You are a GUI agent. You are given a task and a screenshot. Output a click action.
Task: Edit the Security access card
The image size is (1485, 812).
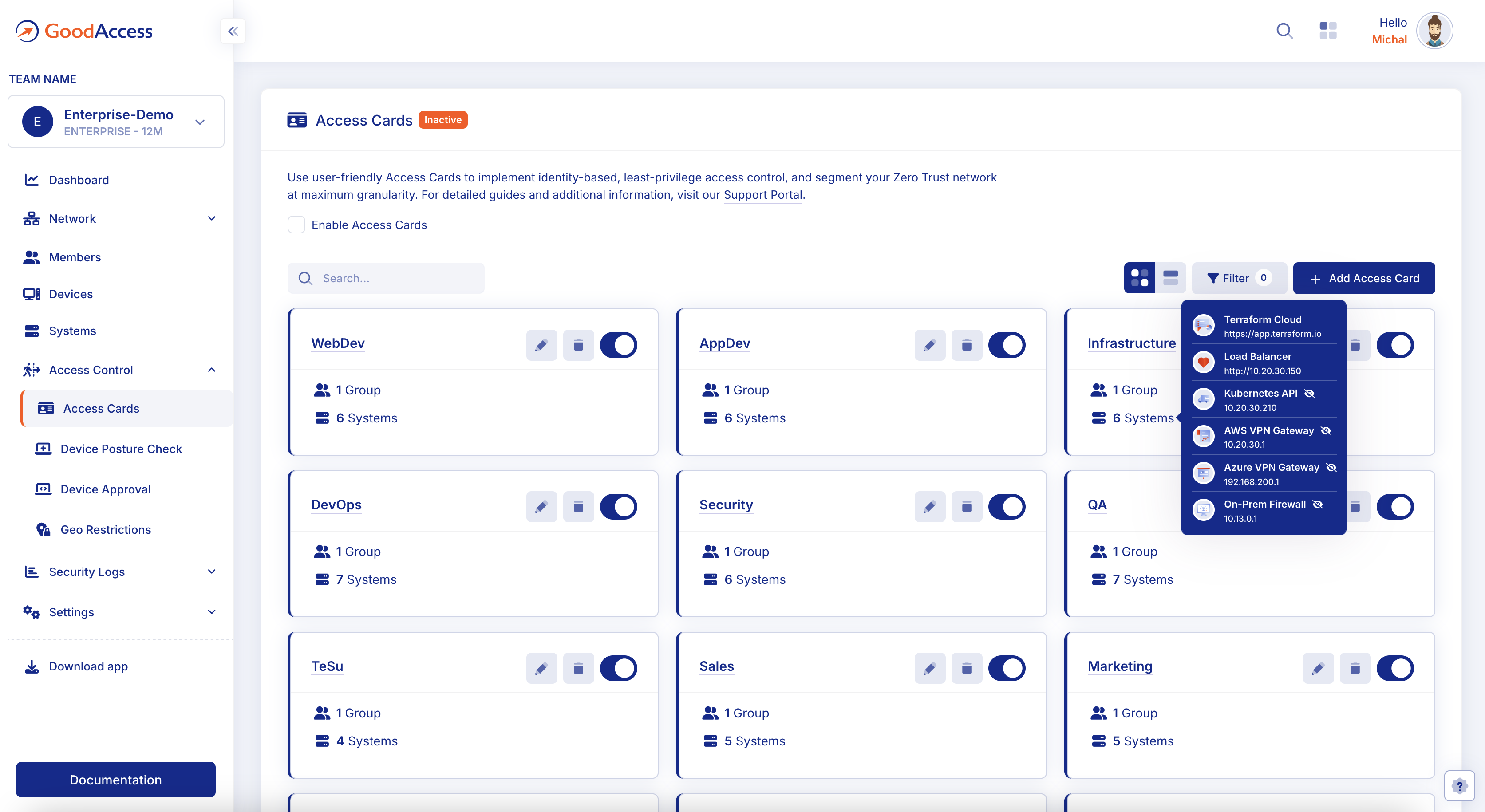(929, 507)
